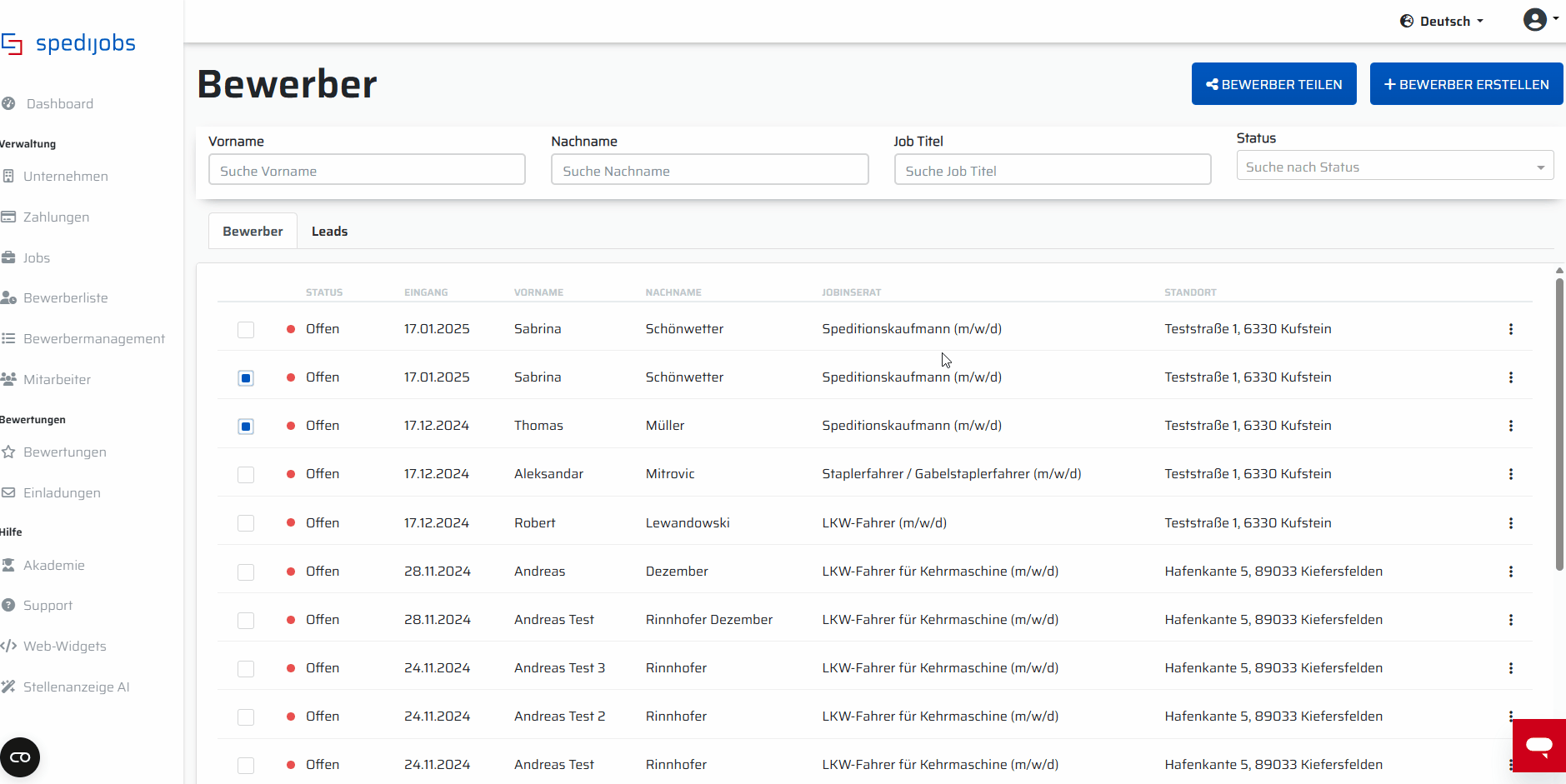Tick the Andreas Dezember row checkbox
Screen dimensions: 1566x784
[x=246, y=572]
